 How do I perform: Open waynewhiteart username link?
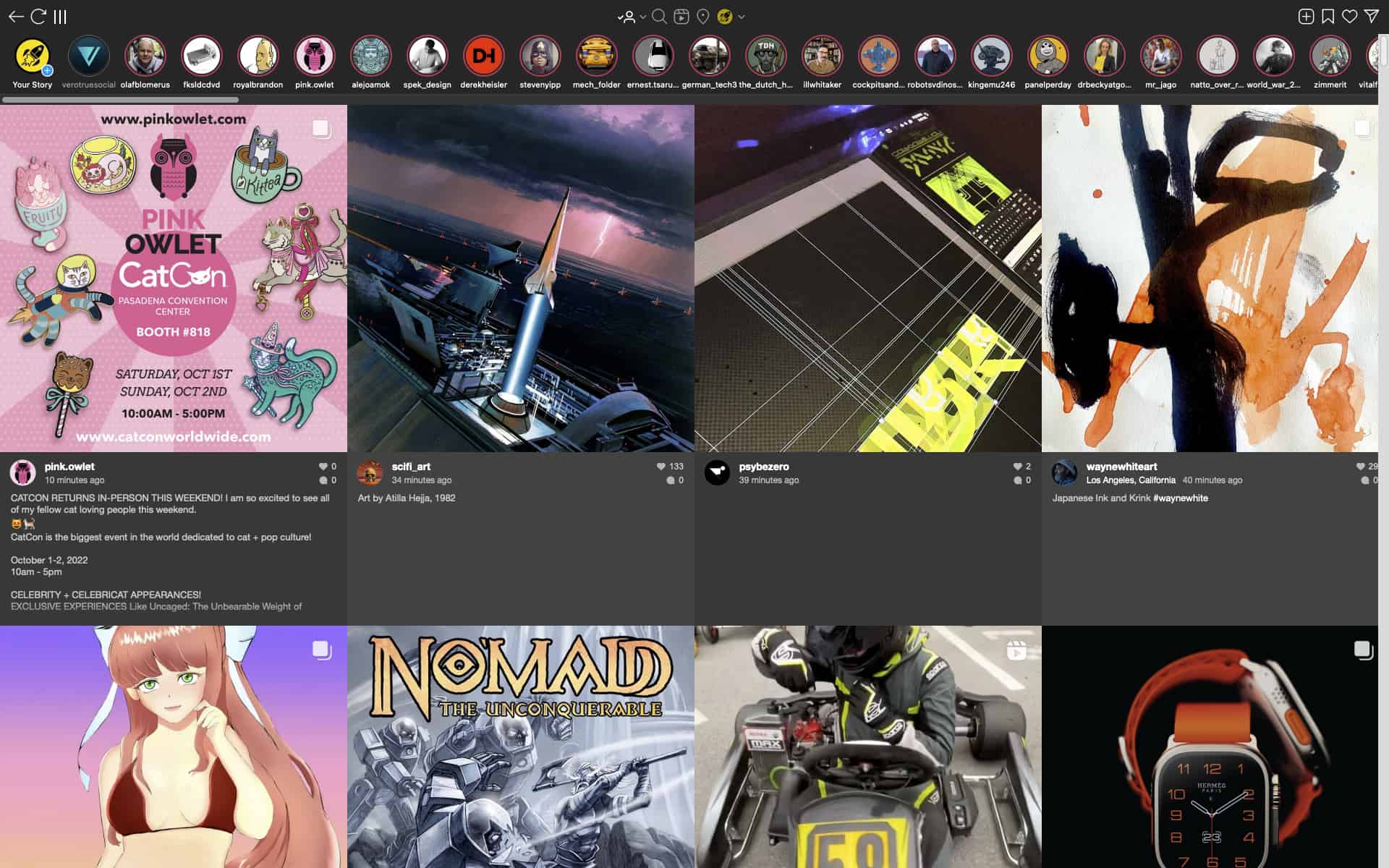pos(1121,467)
